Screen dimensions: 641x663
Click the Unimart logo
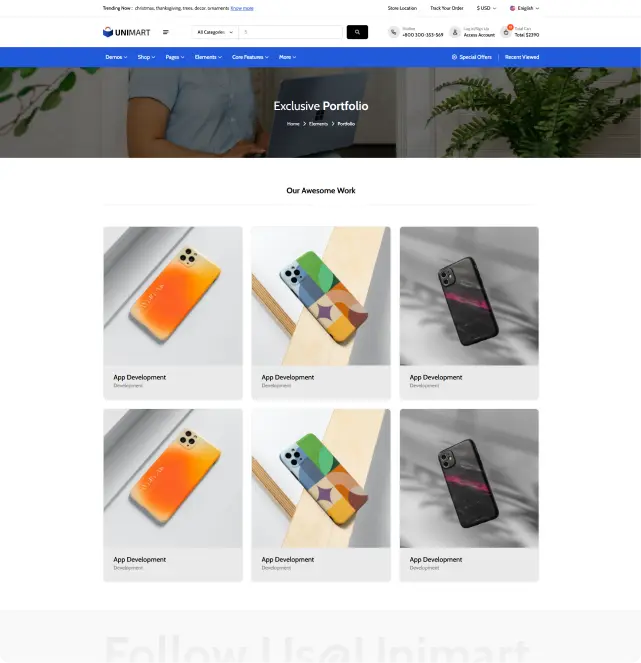coord(126,32)
